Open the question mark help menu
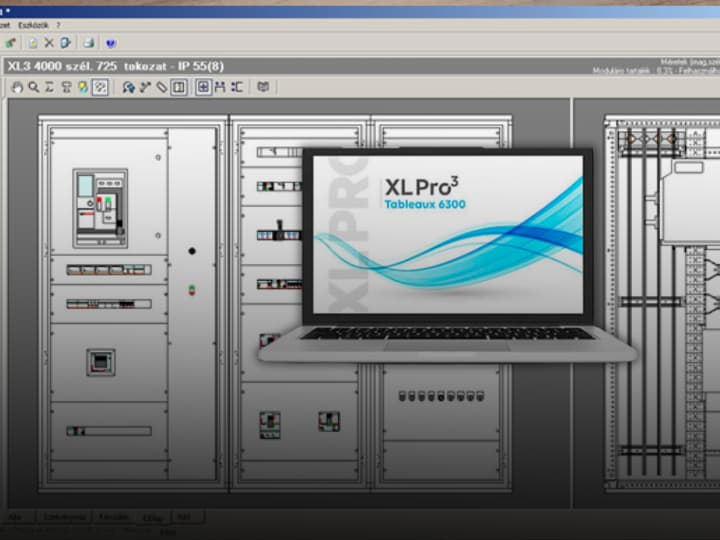Screen dimensions: 720x540 58,24
